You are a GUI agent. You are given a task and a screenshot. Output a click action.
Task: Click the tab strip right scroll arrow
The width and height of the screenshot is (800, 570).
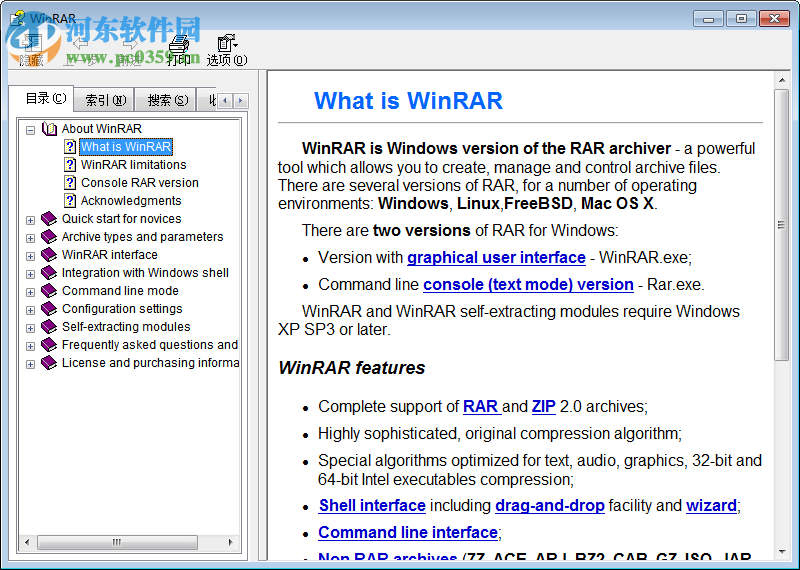(240, 101)
